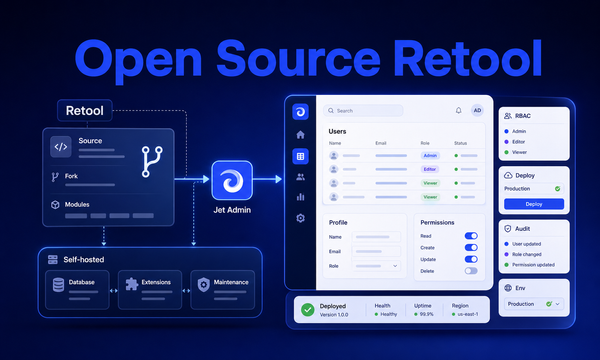This screenshot has width=600, height=360.
Task: Click the Jet Admin swirl logo in the sidebar
Action: (x=300, y=112)
